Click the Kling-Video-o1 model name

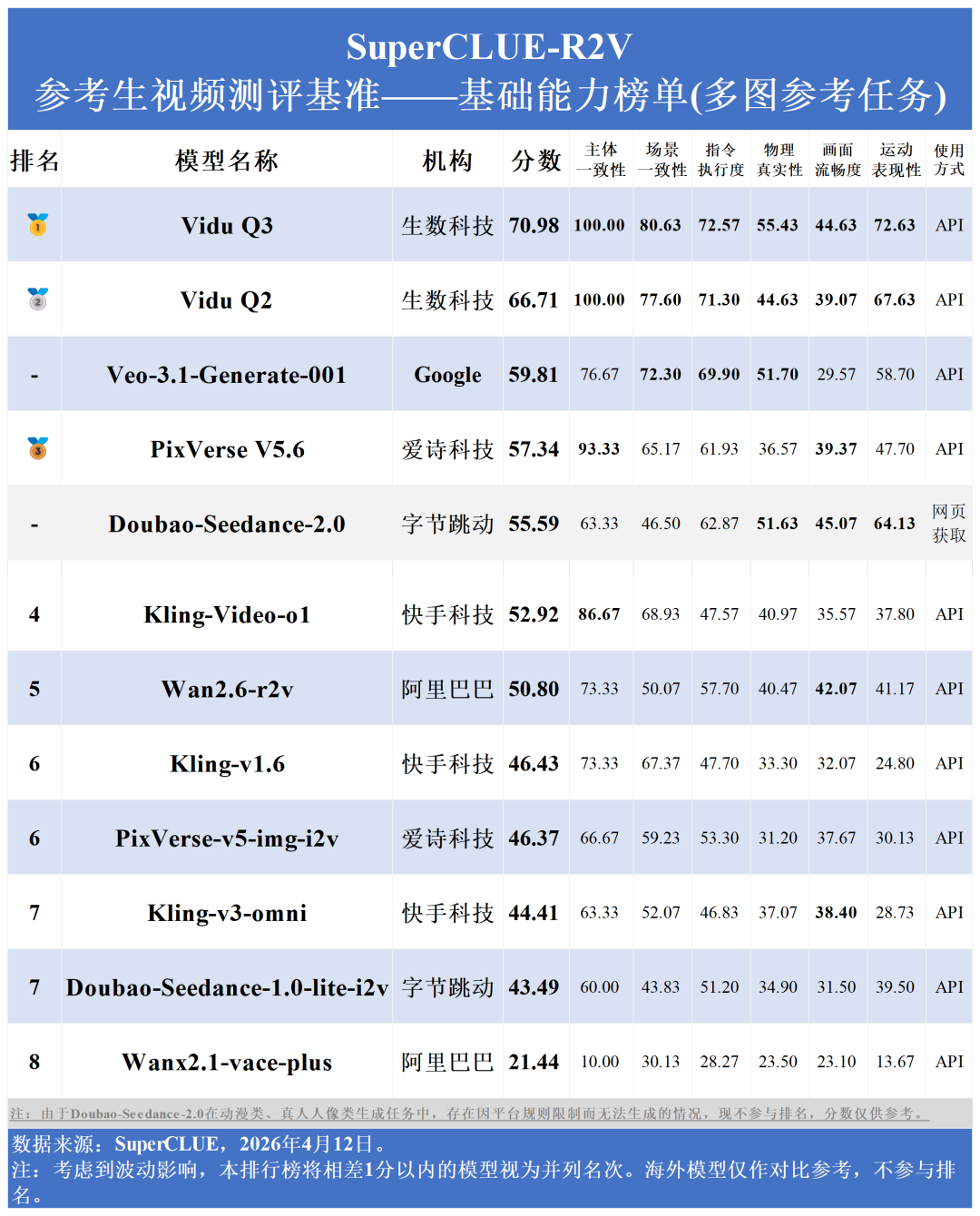click(227, 615)
